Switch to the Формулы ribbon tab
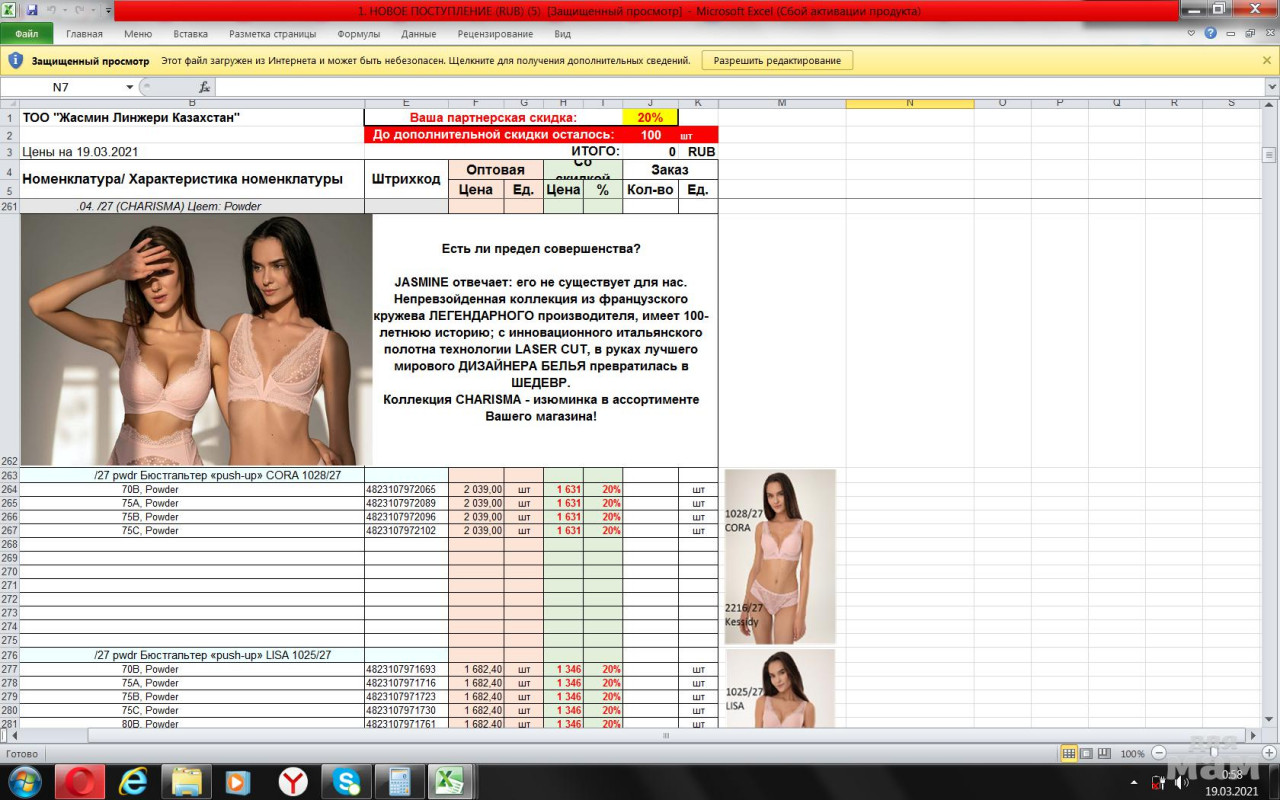This screenshot has height=800, width=1280. click(x=358, y=33)
